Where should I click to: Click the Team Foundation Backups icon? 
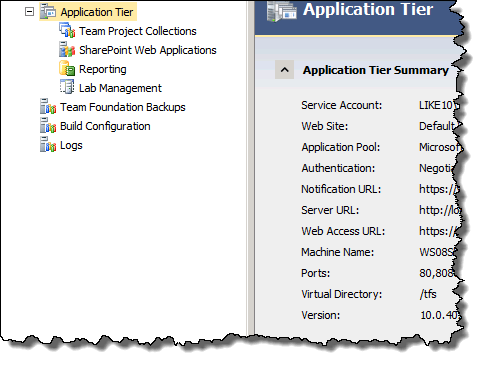click(x=48, y=107)
